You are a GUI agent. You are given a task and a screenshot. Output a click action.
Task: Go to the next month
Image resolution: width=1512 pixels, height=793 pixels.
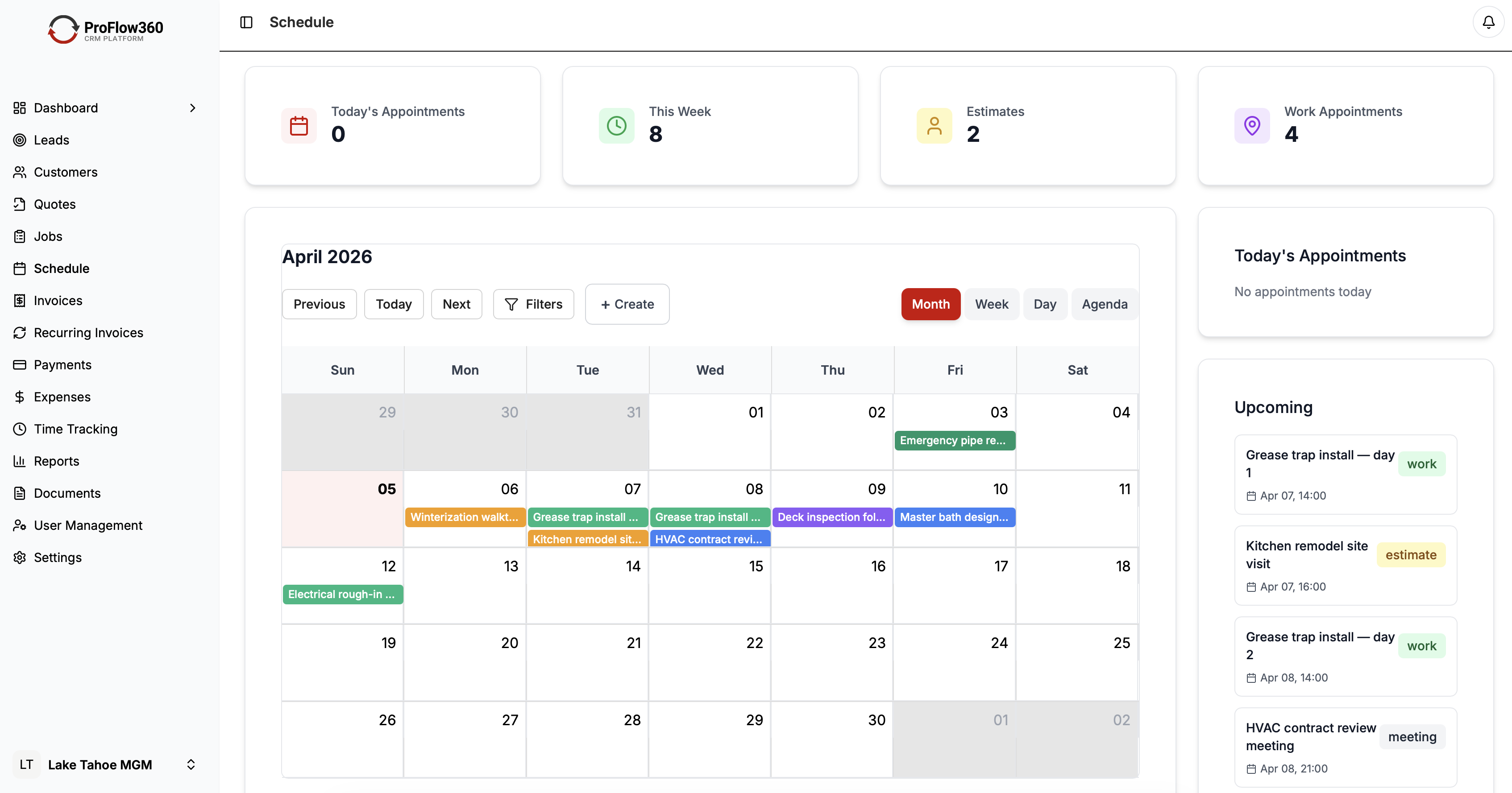coord(456,304)
